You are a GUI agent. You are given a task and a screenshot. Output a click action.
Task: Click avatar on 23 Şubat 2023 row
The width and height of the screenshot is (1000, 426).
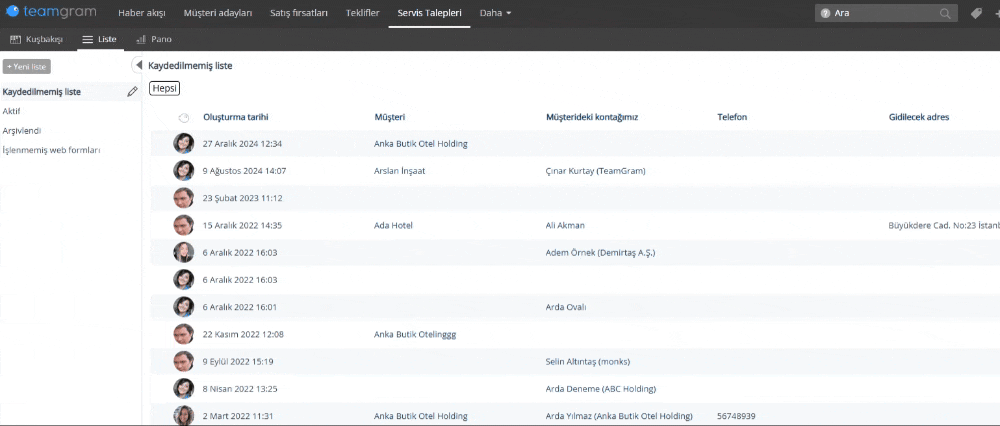coord(184,198)
